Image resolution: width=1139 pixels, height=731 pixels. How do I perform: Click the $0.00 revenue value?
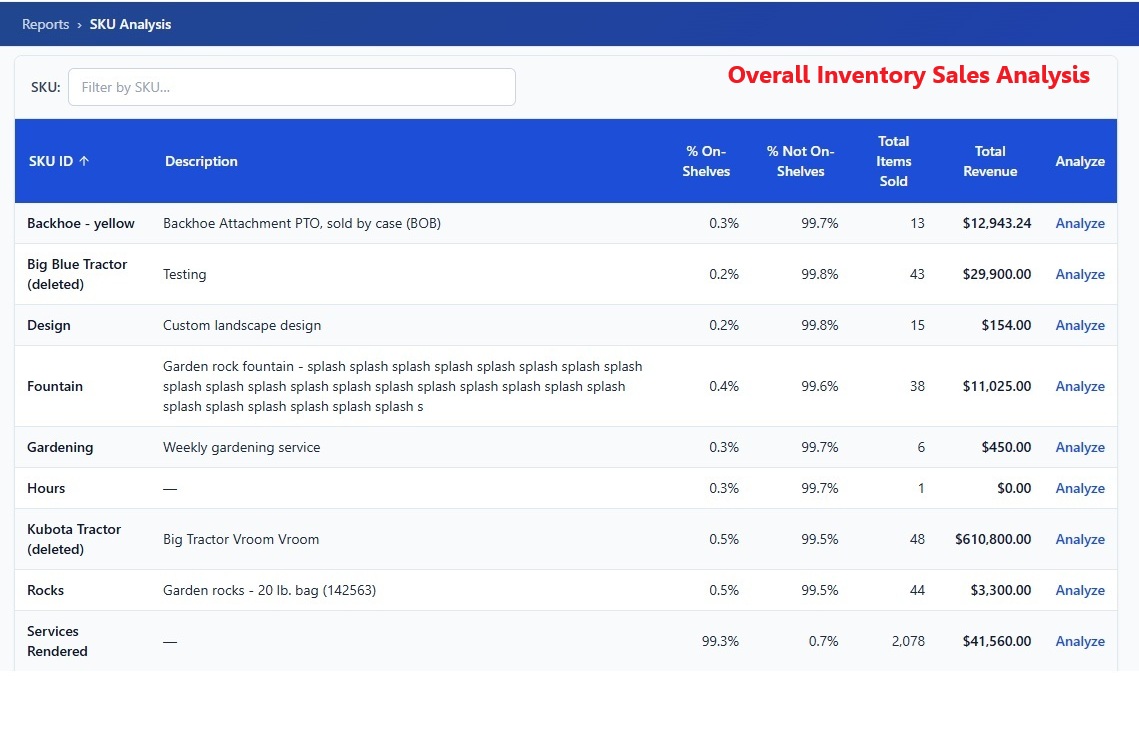pyautogui.click(x=1014, y=488)
